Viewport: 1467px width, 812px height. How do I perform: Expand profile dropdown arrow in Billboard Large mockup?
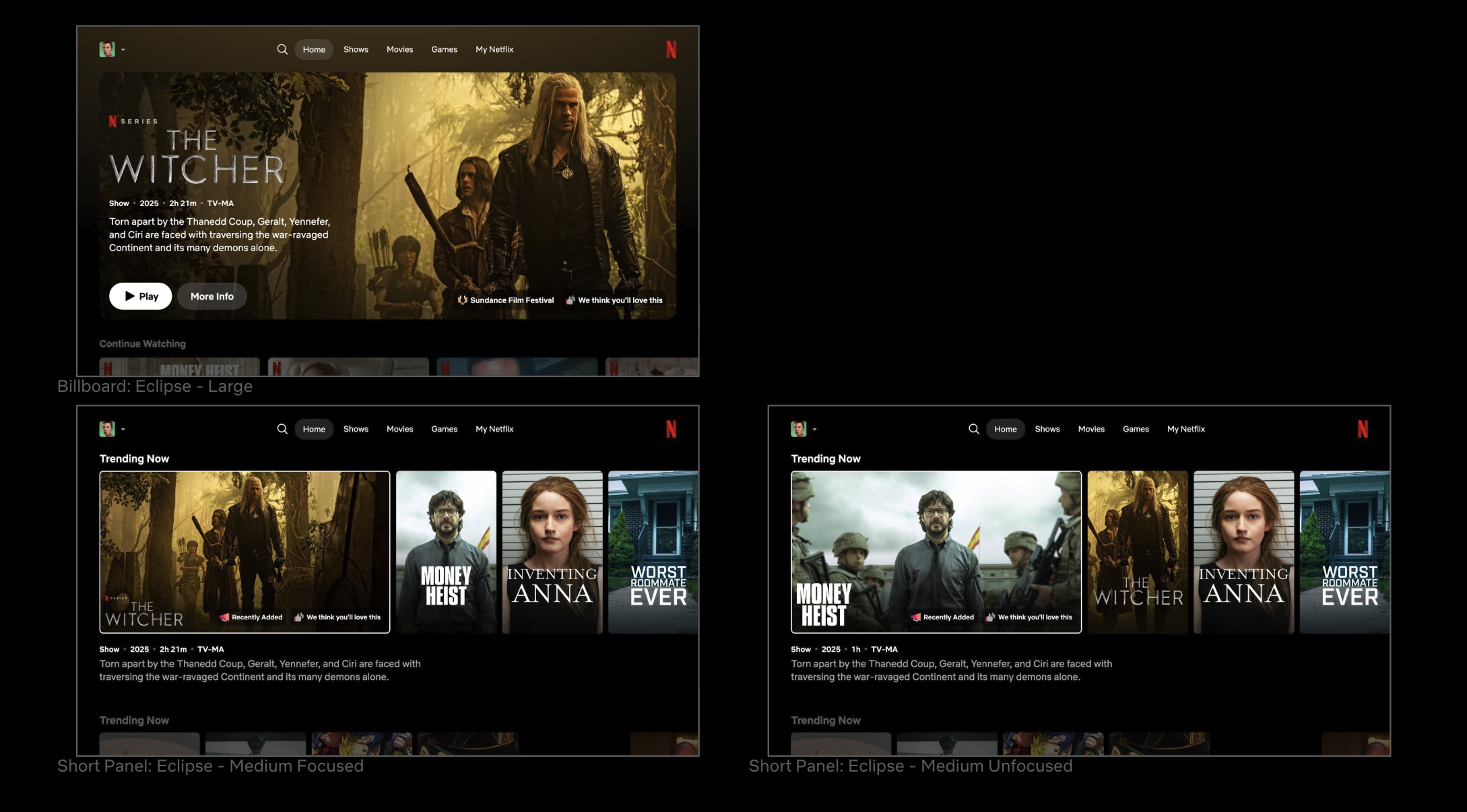point(123,50)
